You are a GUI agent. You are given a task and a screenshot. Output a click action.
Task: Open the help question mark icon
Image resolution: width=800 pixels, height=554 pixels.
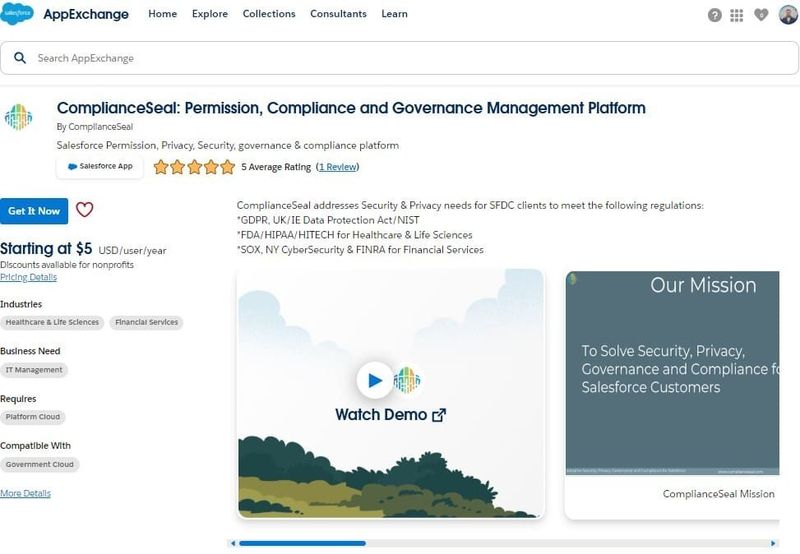(x=715, y=15)
